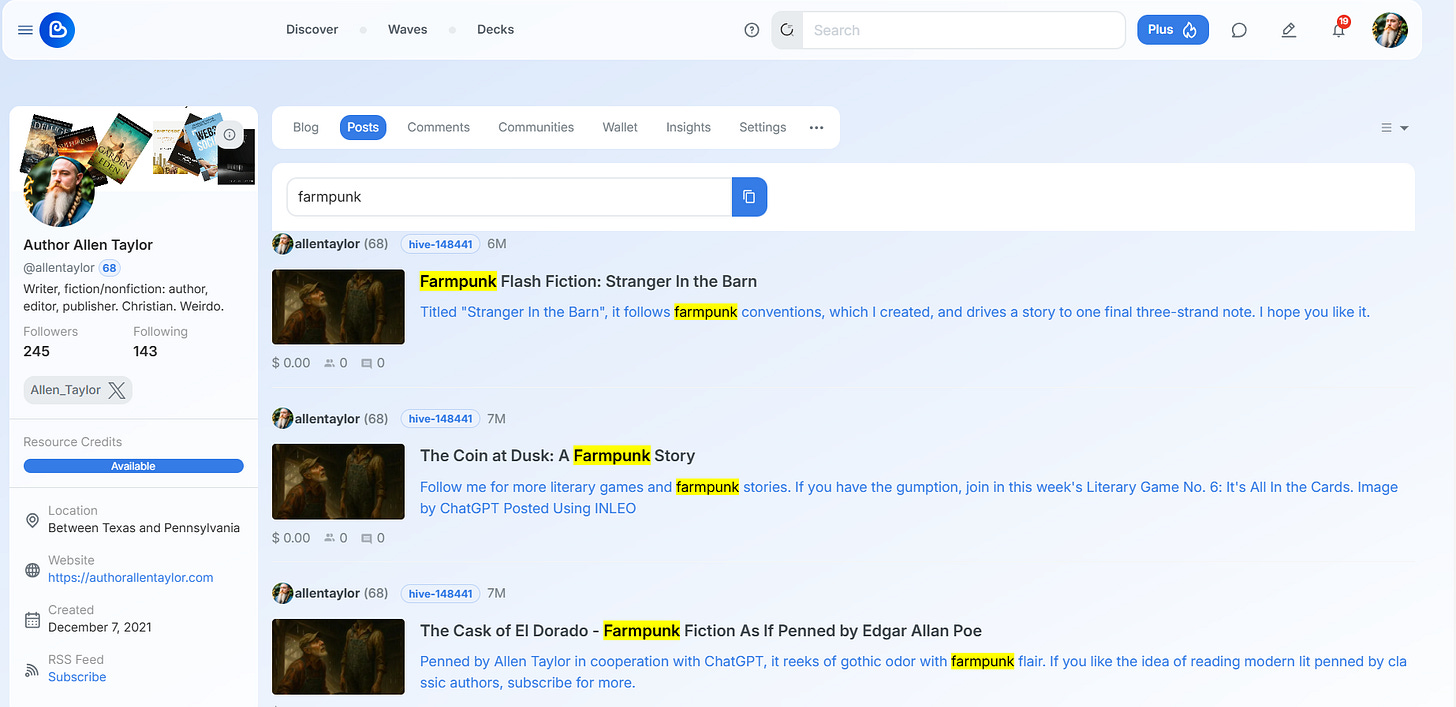The image size is (1456, 707).
Task: Open the help question-mark icon
Action: (752, 30)
